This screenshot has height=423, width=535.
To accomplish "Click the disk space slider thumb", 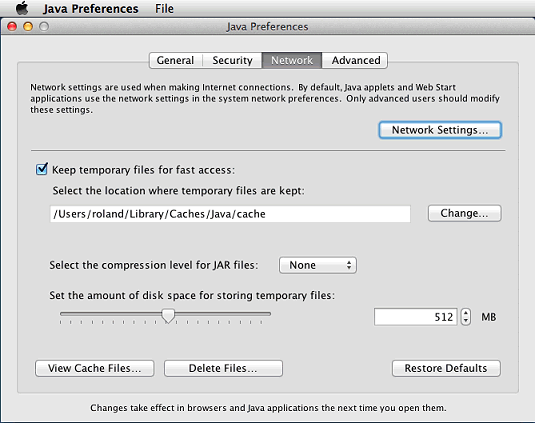I will tap(168, 316).
